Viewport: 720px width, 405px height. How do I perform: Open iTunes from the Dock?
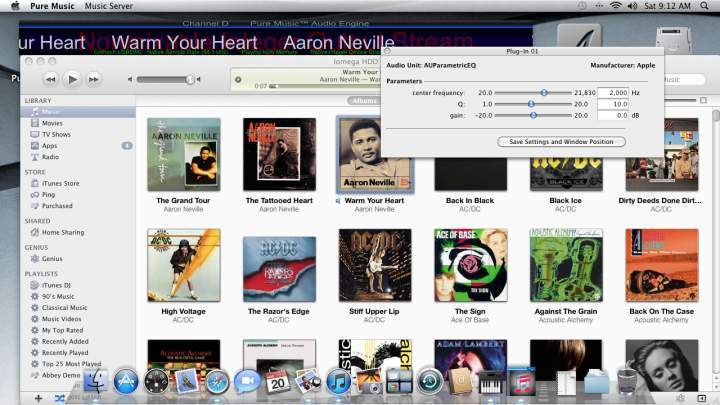tap(338, 382)
